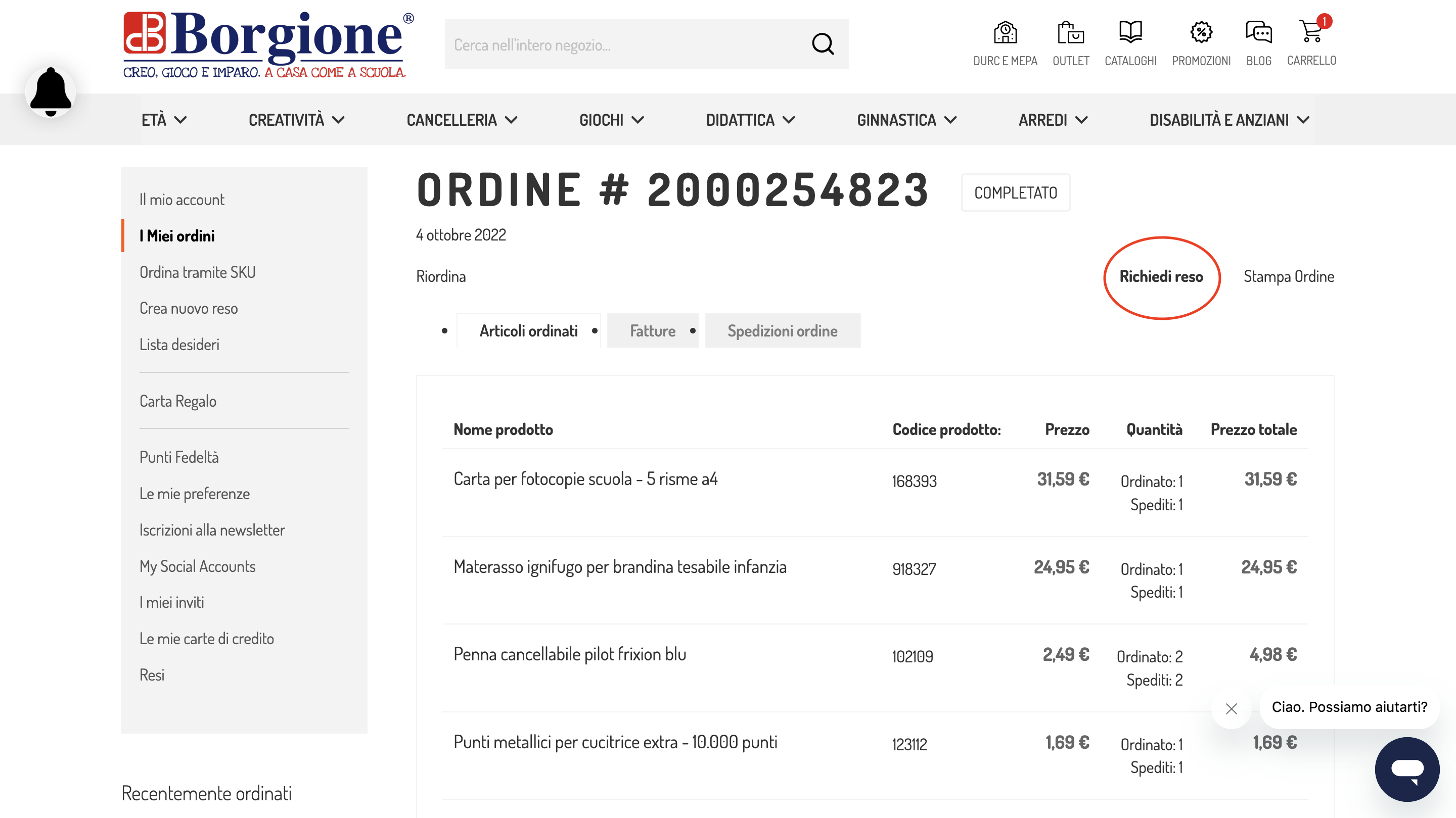Open the Blog chat bubbles icon
Viewport: 1456px width, 818px height.
pos(1258,33)
